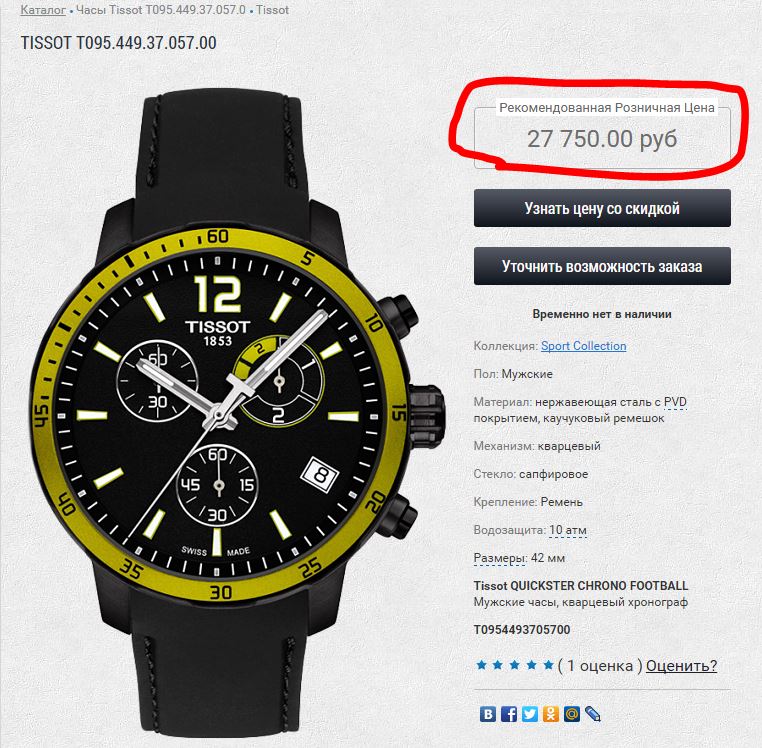762x748 pixels.
Task: Choose the third rating star
Action: coord(515,664)
